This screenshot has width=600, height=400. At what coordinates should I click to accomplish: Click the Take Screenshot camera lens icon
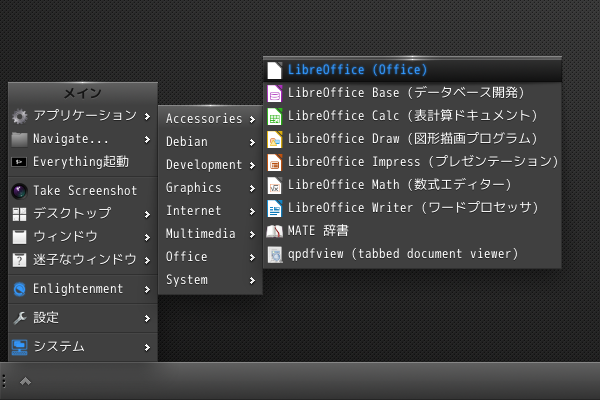[19, 191]
